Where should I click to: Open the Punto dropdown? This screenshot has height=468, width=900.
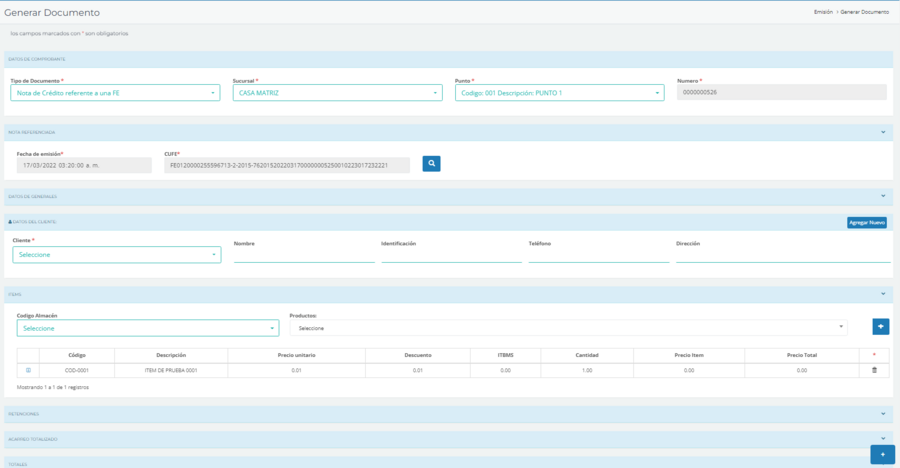point(560,93)
